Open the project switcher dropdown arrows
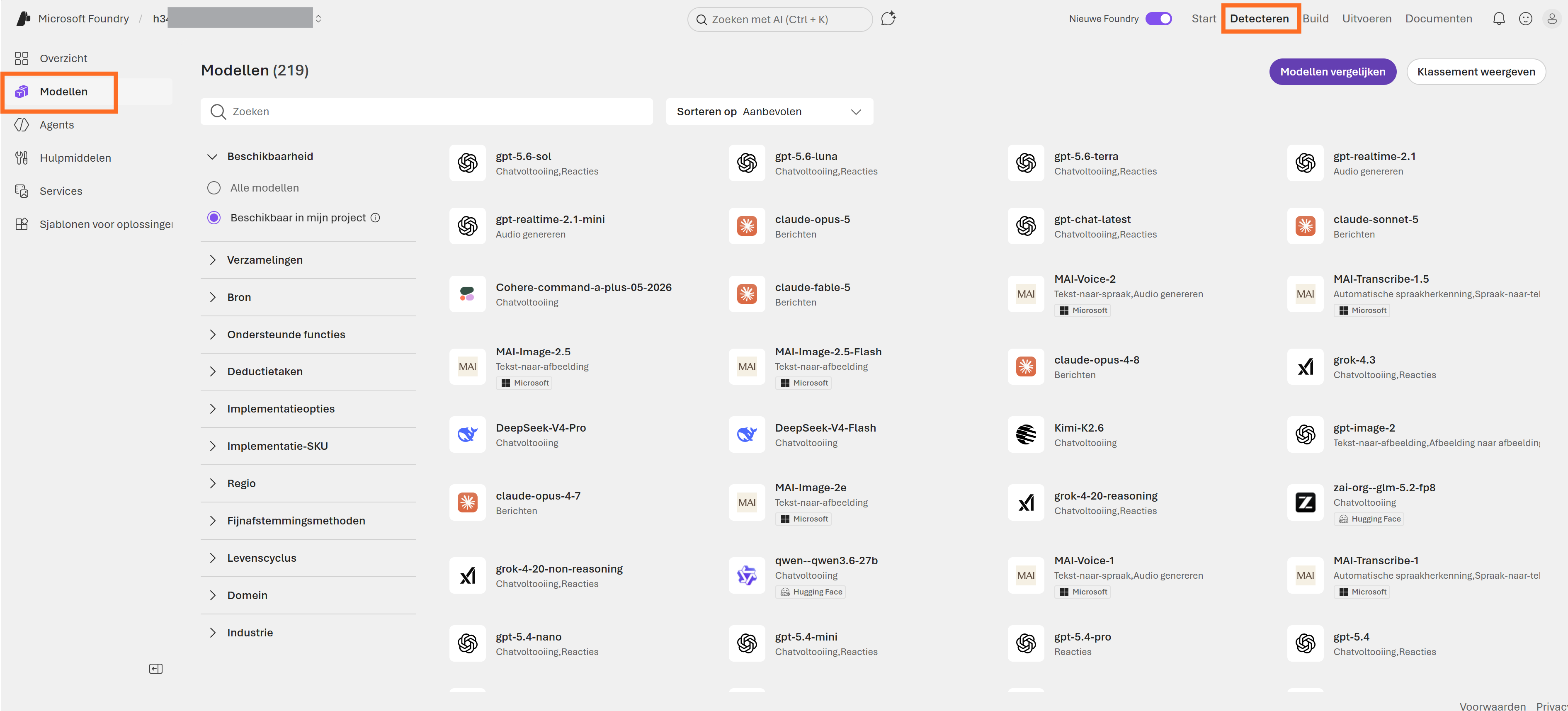The image size is (1568, 711). pyautogui.click(x=318, y=19)
